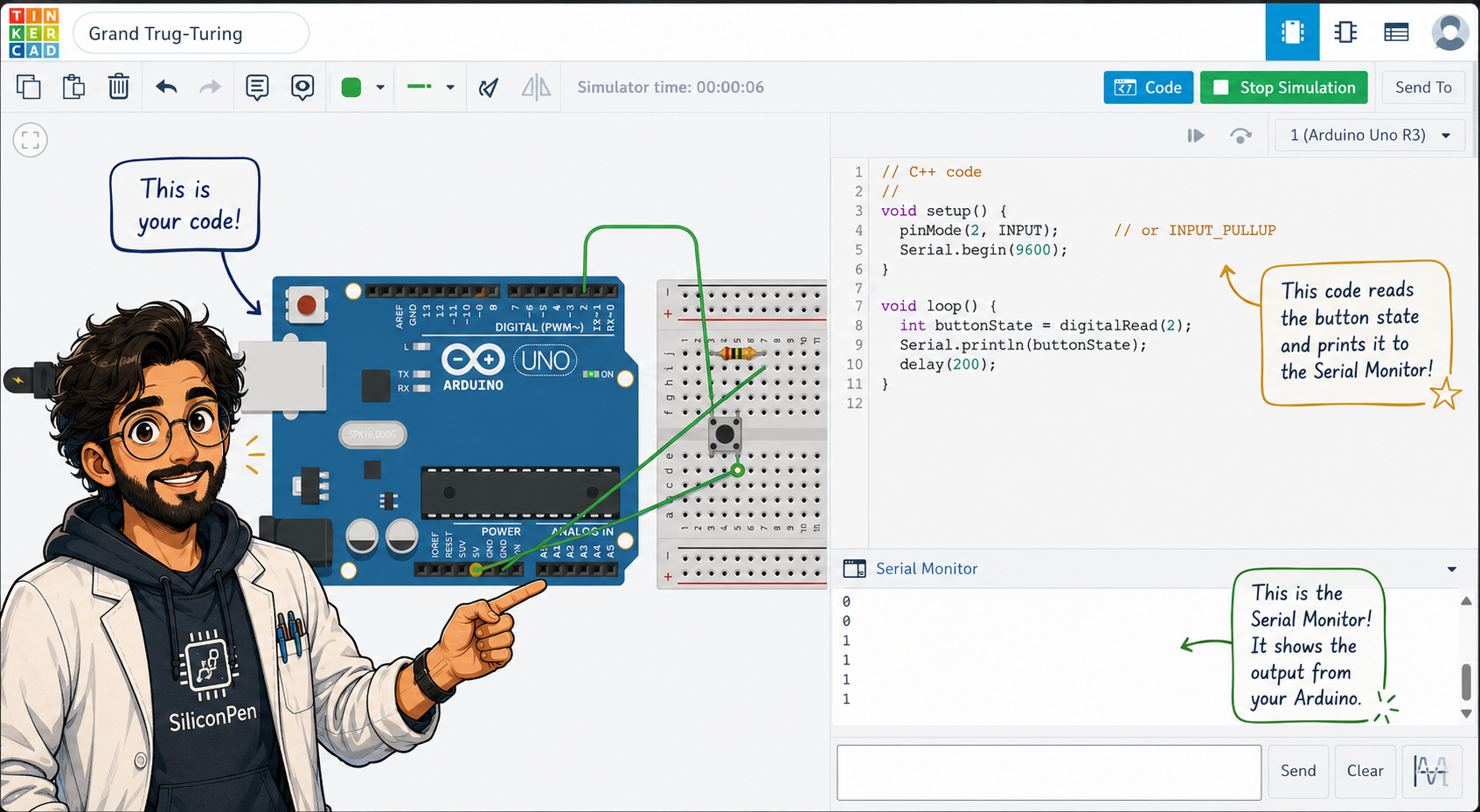This screenshot has height=812, width=1480.
Task: Click the debugger step-over icon
Action: point(1240,135)
